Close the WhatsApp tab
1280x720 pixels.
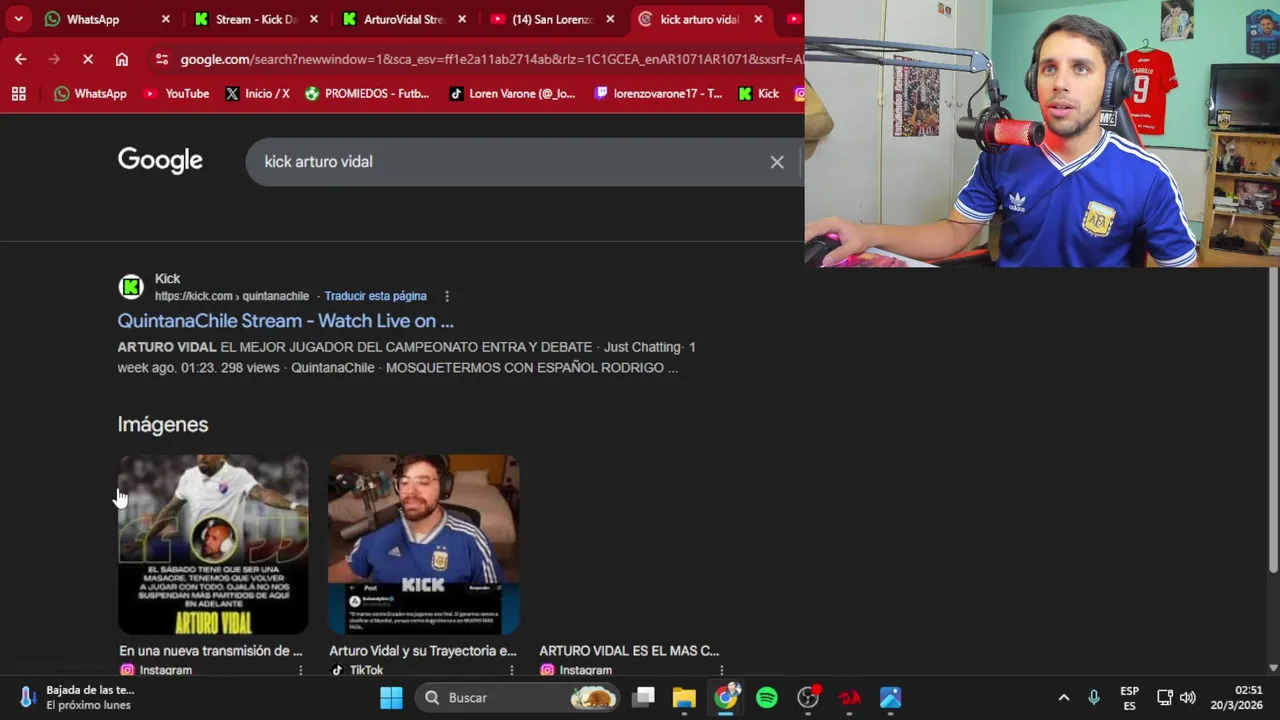click(166, 19)
